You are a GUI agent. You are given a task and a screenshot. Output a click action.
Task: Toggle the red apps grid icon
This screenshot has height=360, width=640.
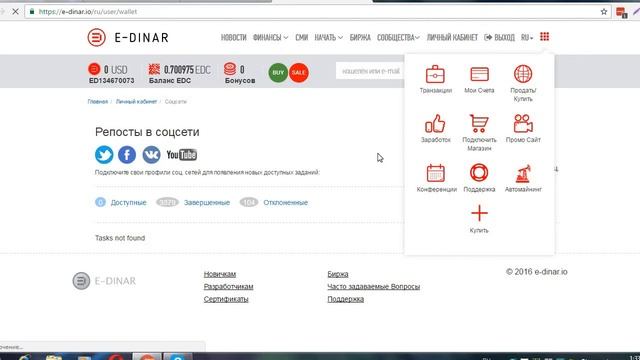544,37
